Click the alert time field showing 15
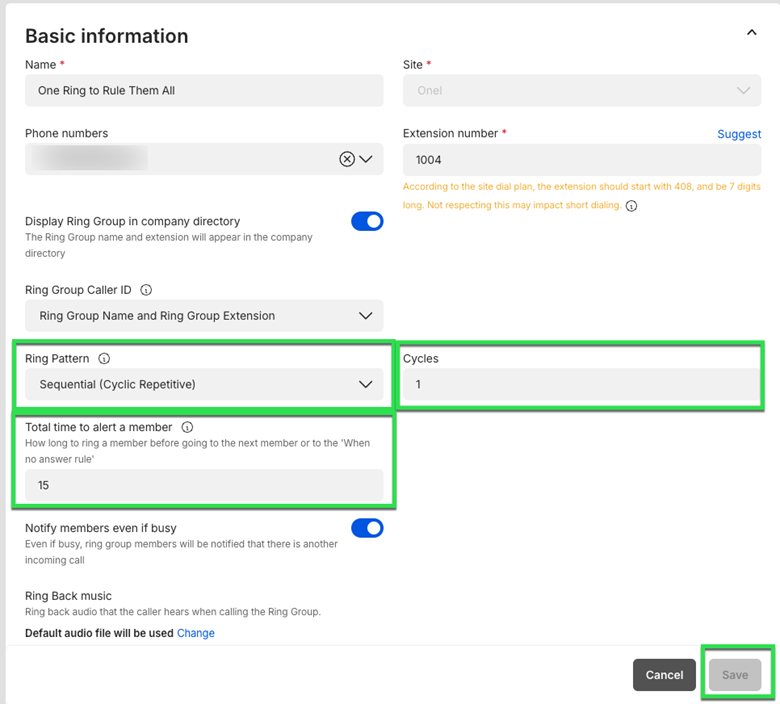Image resolution: width=780 pixels, height=704 pixels. pyautogui.click(x=204, y=485)
